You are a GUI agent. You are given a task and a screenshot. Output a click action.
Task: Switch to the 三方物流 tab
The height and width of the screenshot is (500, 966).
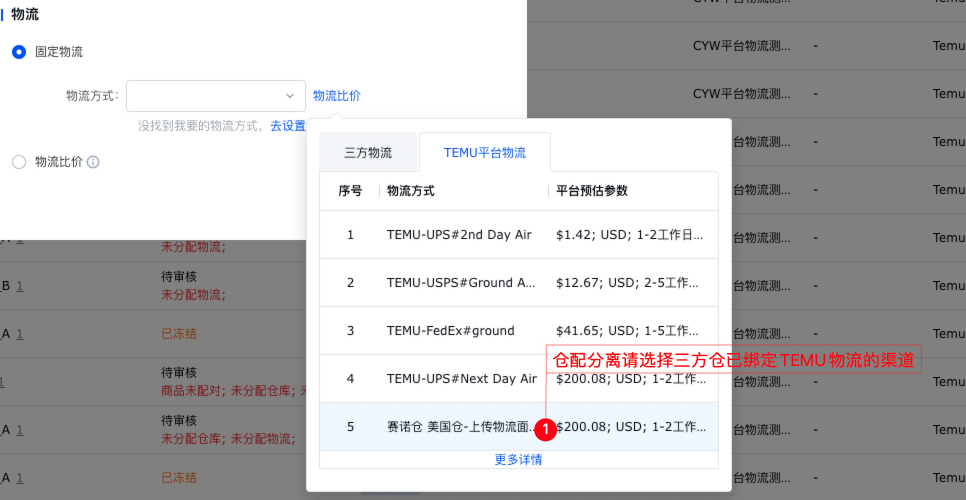pos(368,153)
